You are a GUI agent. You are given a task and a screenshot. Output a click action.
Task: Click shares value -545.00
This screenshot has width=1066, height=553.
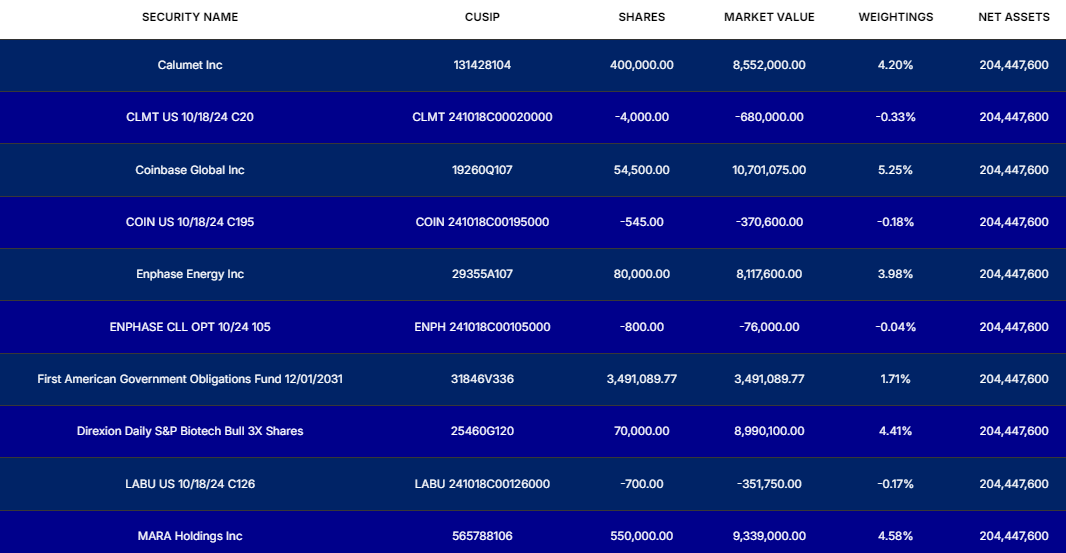(x=642, y=222)
